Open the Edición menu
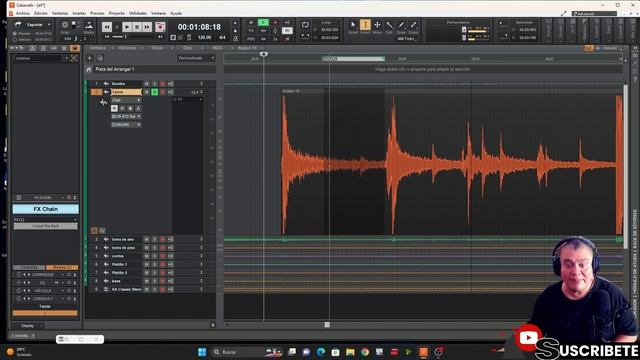The width and height of the screenshot is (640, 360). [x=41, y=13]
